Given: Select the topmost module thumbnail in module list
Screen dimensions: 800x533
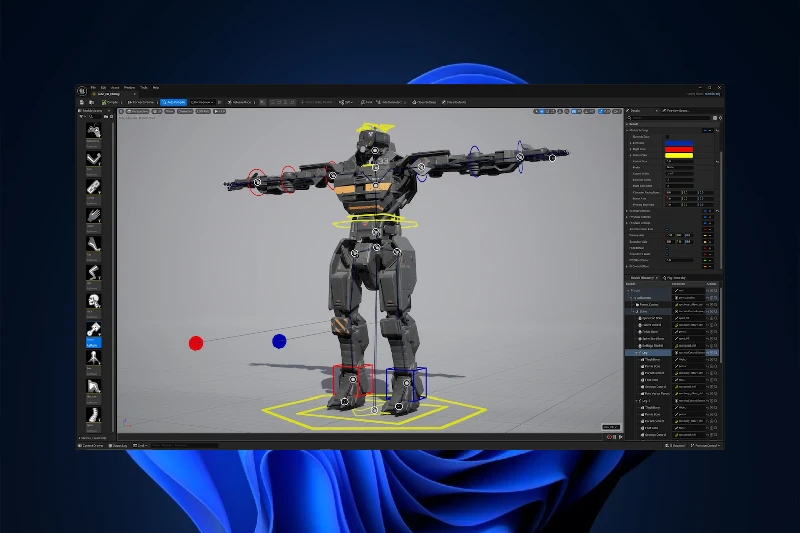Looking at the screenshot, I should pyautogui.click(x=94, y=130).
